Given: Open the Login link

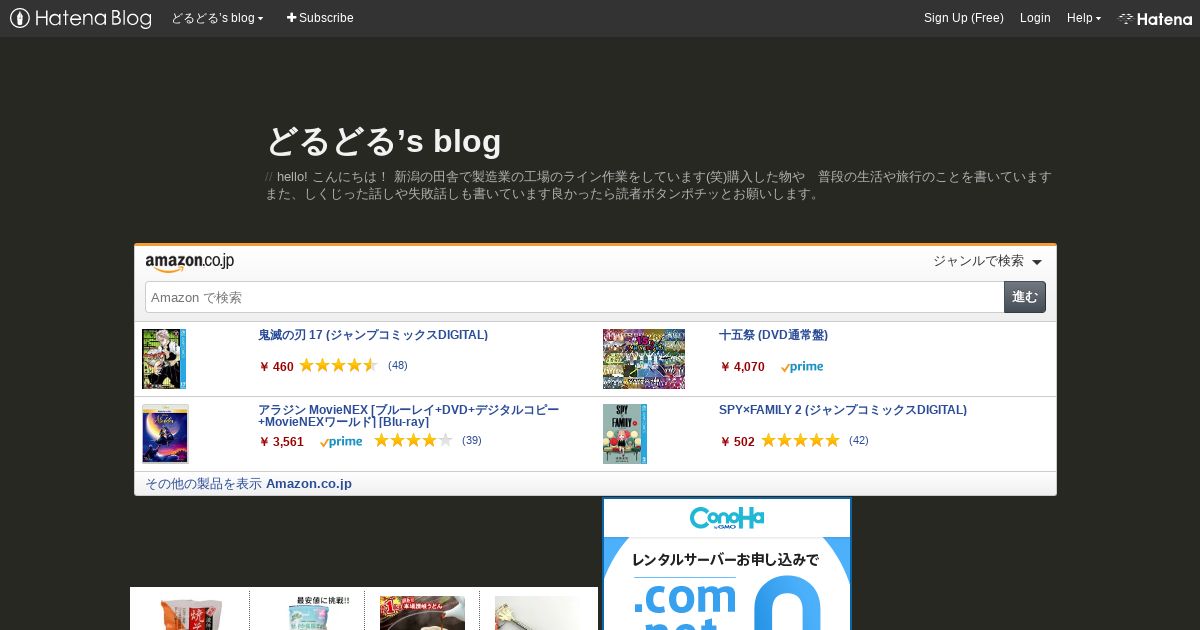Looking at the screenshot, I should pos(1035,18).
